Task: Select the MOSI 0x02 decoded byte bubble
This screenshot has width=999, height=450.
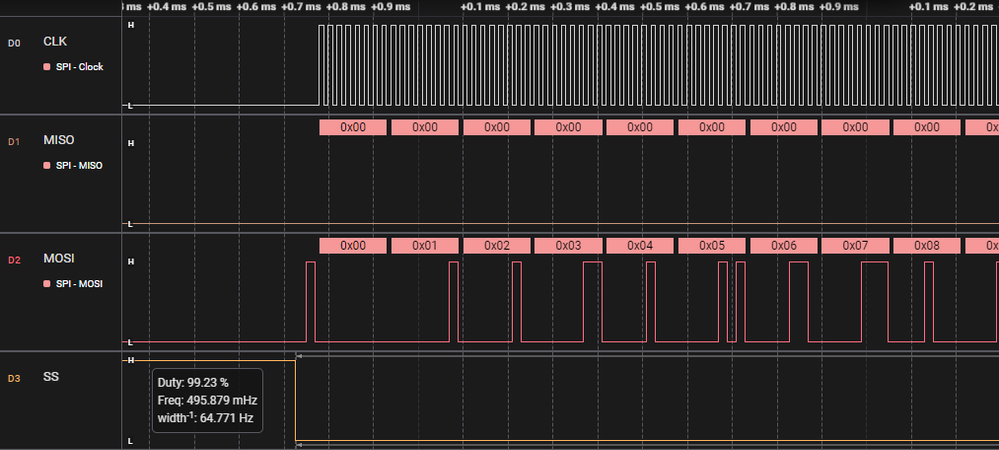Action: click(x=497, y=245)
